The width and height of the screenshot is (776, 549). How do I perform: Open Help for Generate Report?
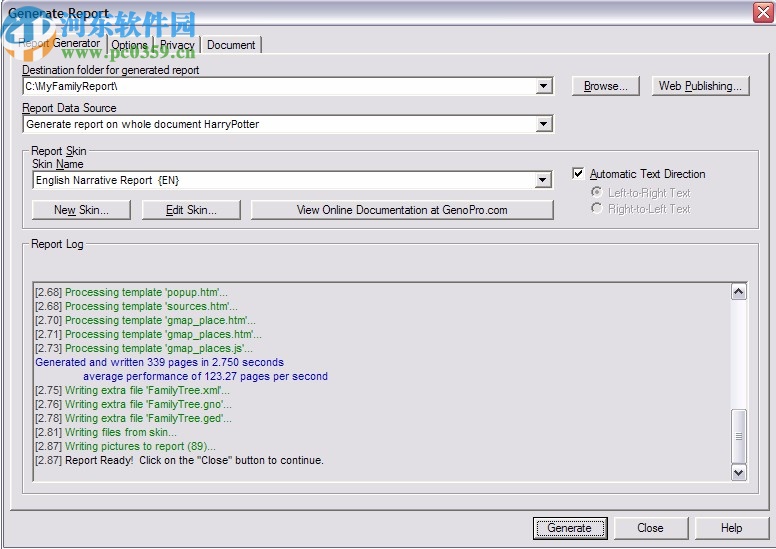pos(731,528)
